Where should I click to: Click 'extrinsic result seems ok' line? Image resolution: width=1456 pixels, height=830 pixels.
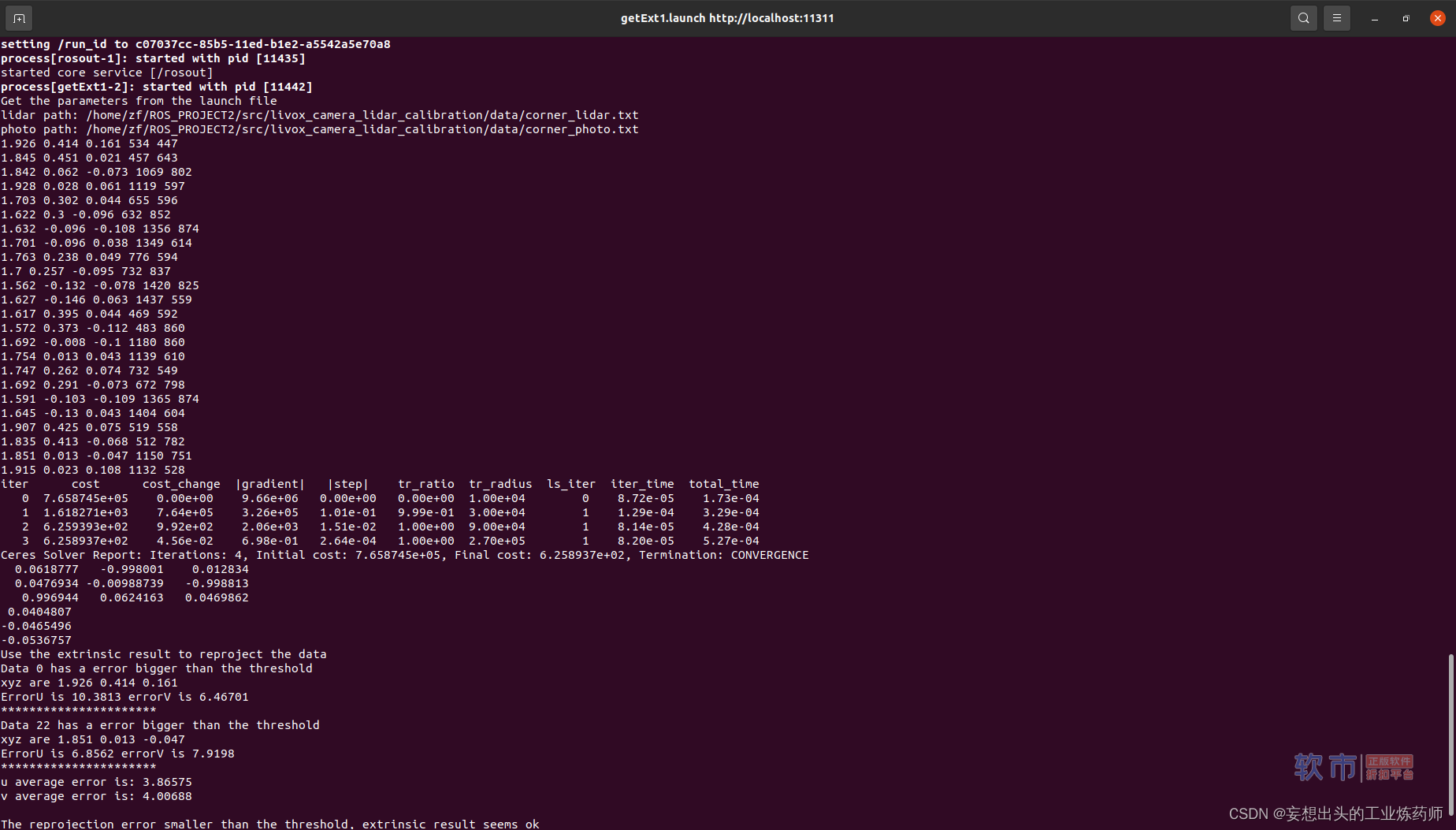tap(270, 824)
